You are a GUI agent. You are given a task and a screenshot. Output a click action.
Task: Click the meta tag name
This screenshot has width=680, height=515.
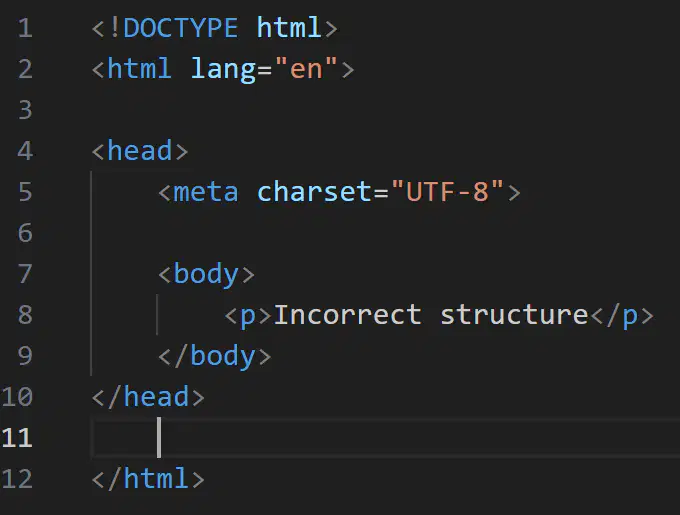206,192
